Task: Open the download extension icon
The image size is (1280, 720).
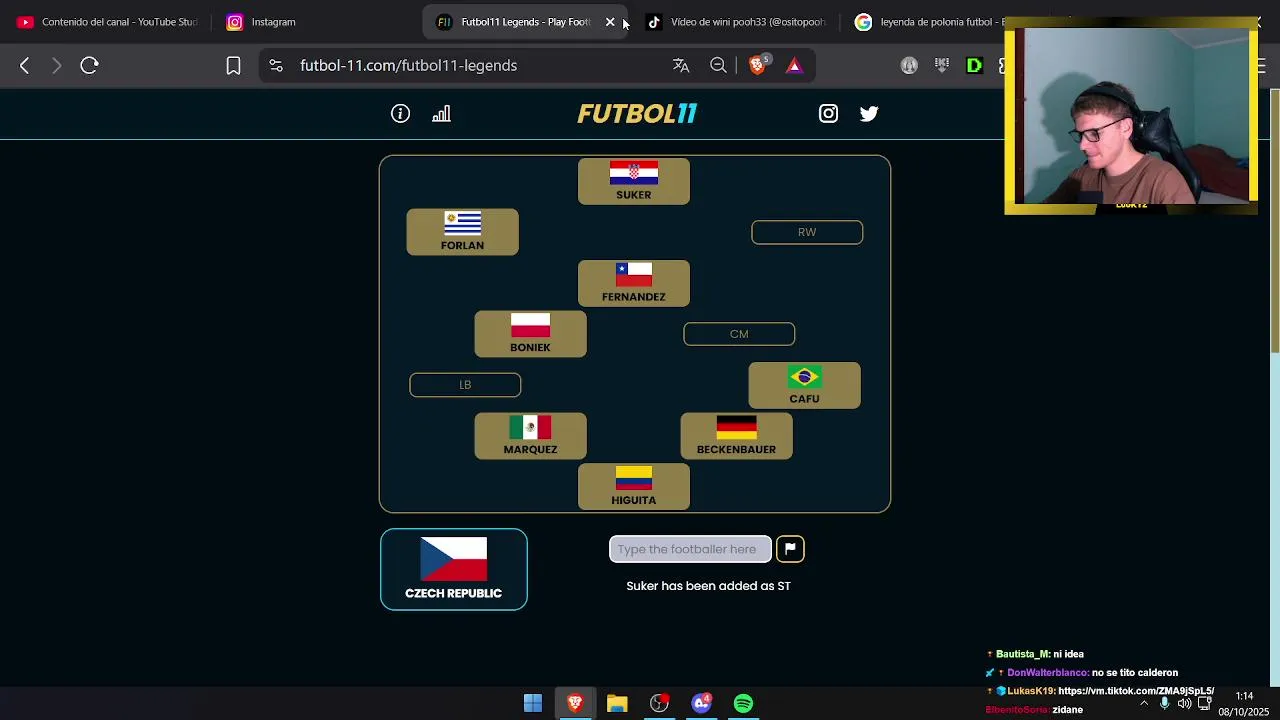Action: click(x=942, y=66)
